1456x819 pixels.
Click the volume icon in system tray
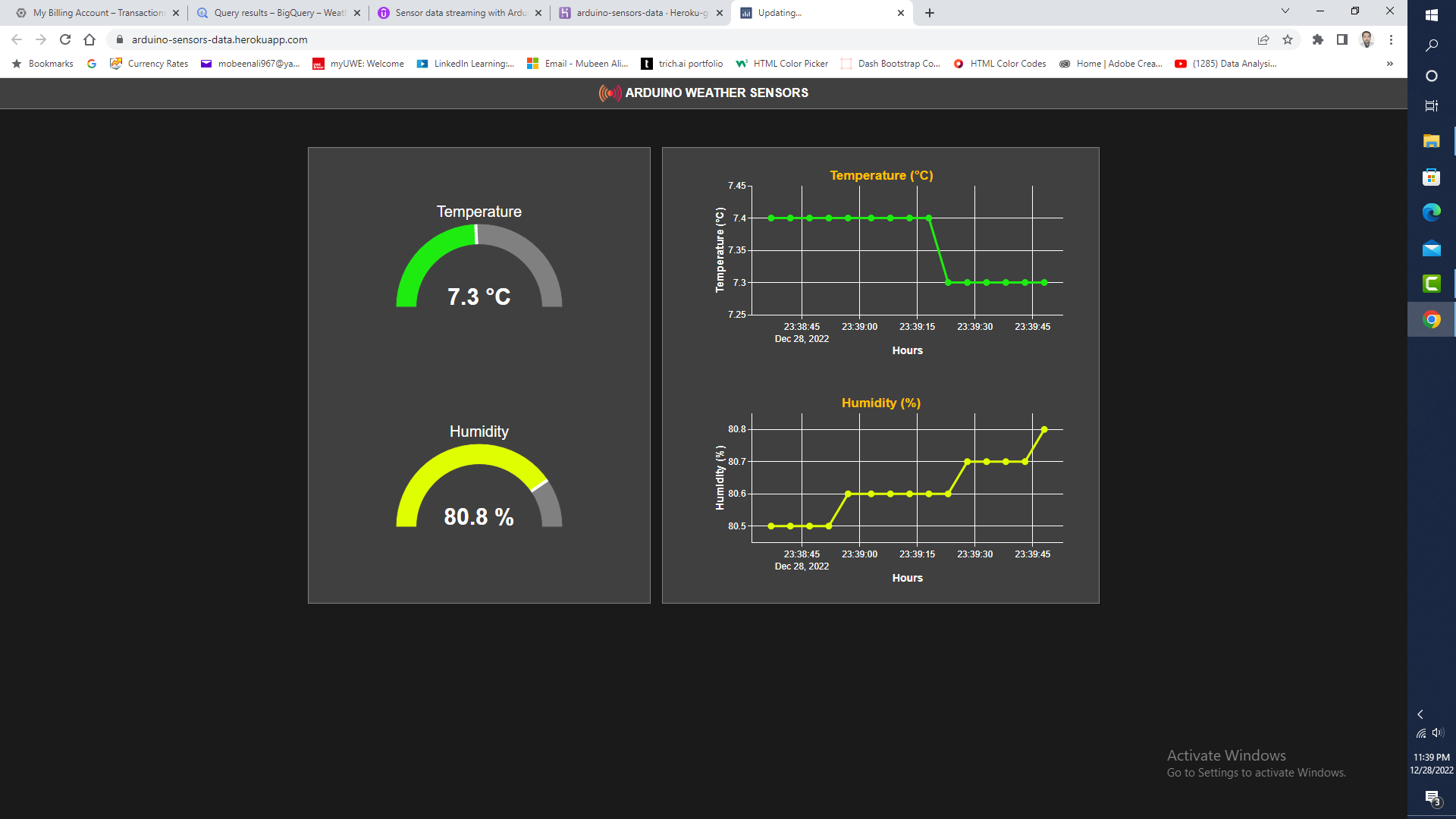point(1438,733)
